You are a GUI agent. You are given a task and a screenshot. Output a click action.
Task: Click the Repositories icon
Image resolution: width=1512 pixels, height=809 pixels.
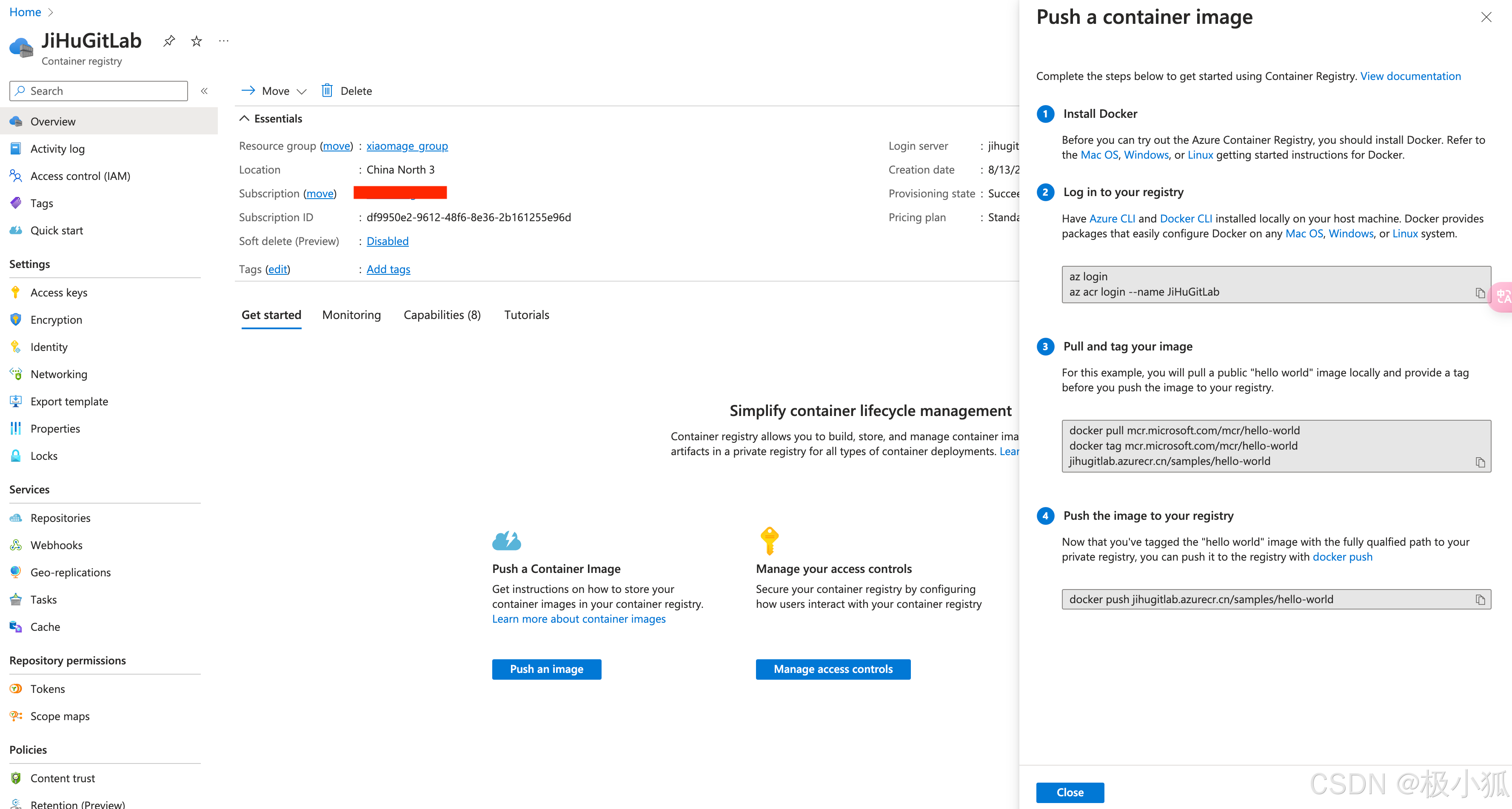[x=16, y=518]
